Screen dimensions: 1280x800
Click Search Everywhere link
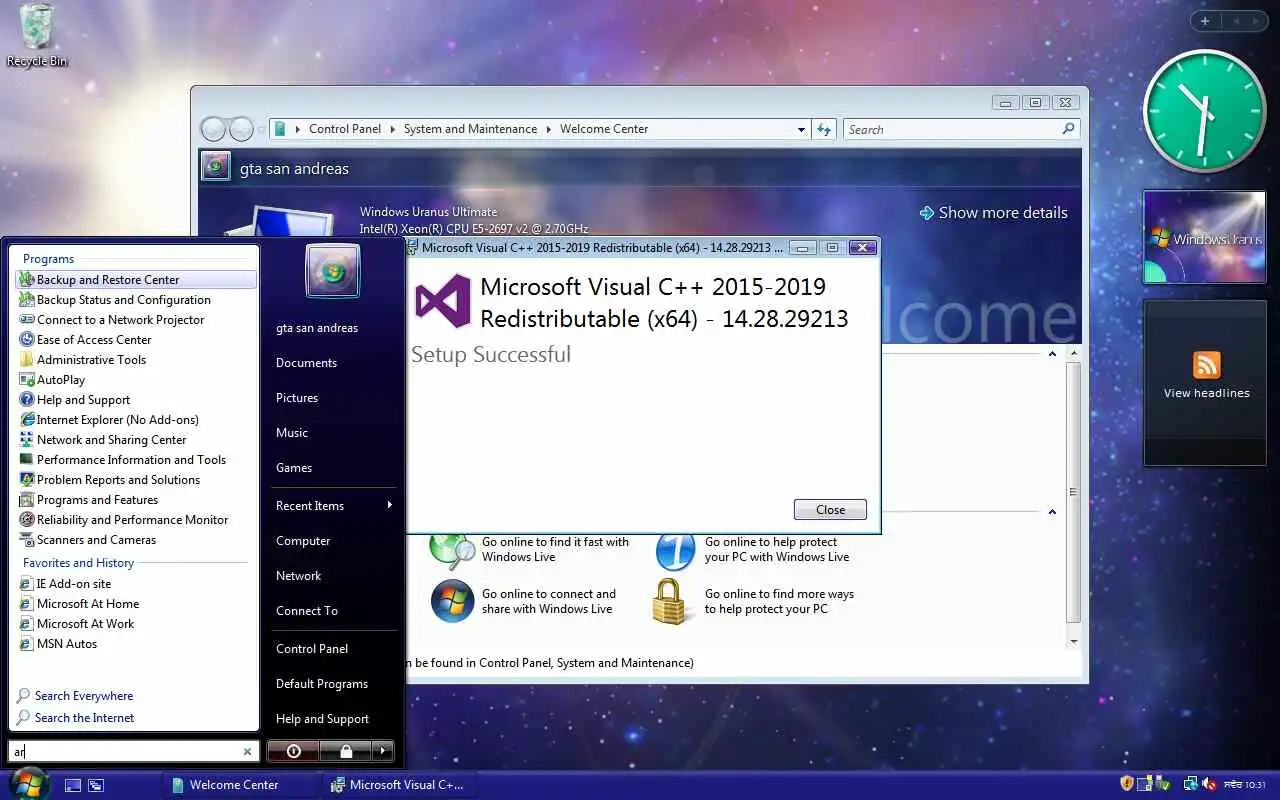(x=75, y=696)
